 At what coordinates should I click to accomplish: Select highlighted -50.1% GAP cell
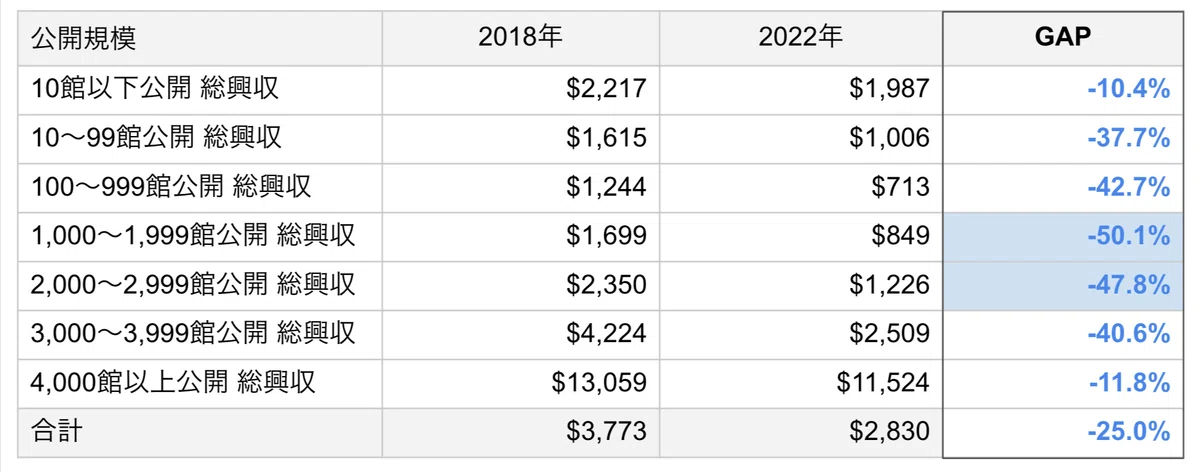pyautogui.click(x=1062, y=236)
